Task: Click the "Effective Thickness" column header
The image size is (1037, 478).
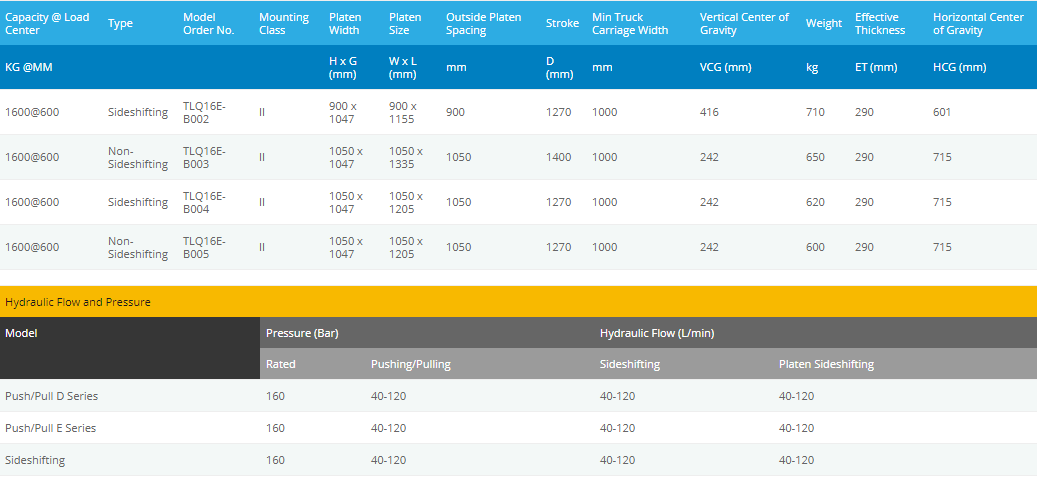Action: click(x=880, y=24)
